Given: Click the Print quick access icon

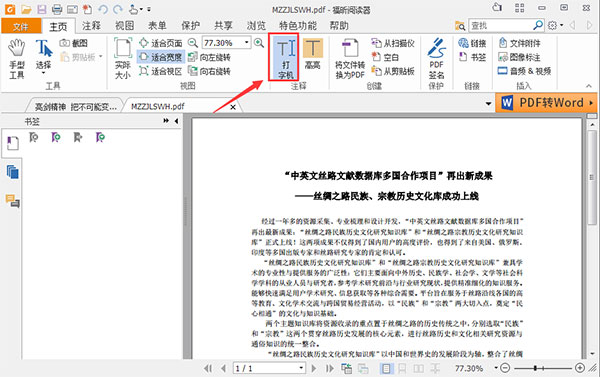Looking at the screenshot, I should click(57, 9).
